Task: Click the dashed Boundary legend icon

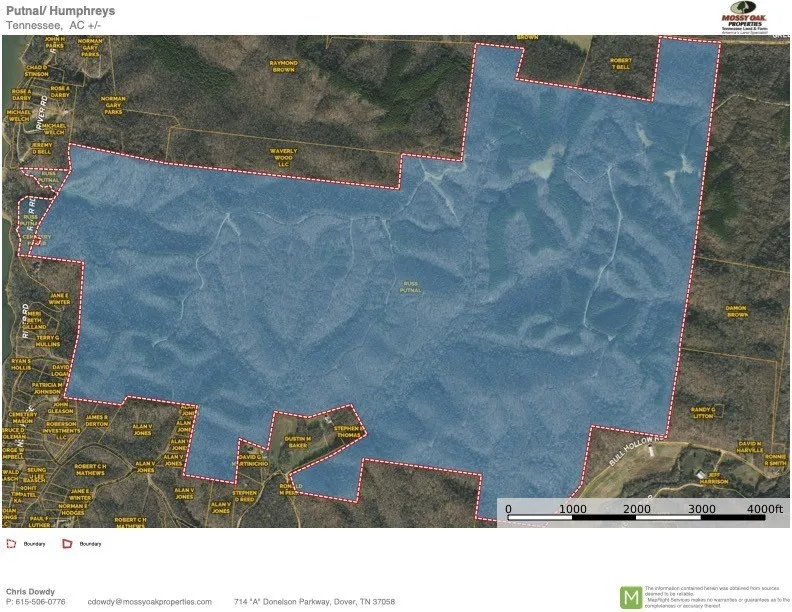Action: pos(11,544)
